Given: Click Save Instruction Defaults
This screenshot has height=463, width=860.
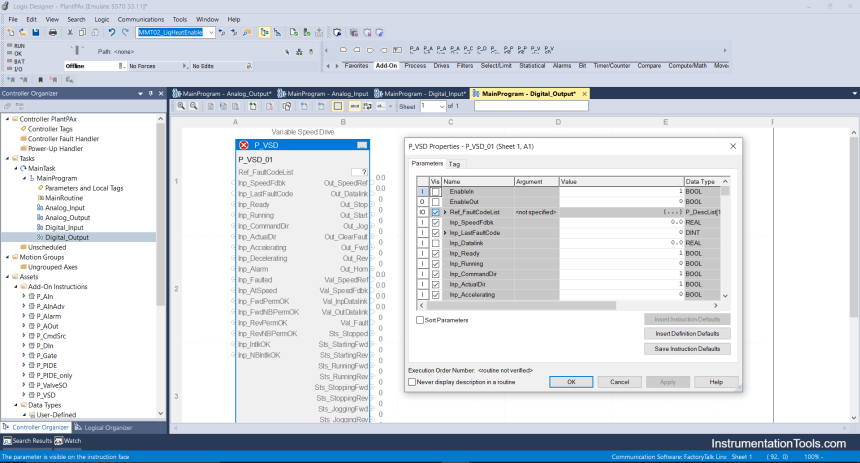Looking at the screenshot, I should pyautogui.click(x=687, y=349).
